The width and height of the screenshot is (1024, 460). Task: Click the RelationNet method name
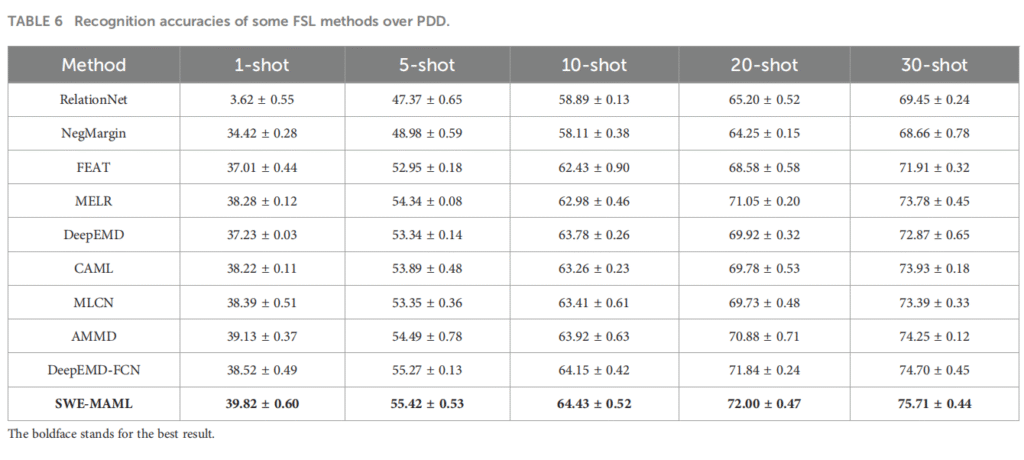click(x=94, y=100)
